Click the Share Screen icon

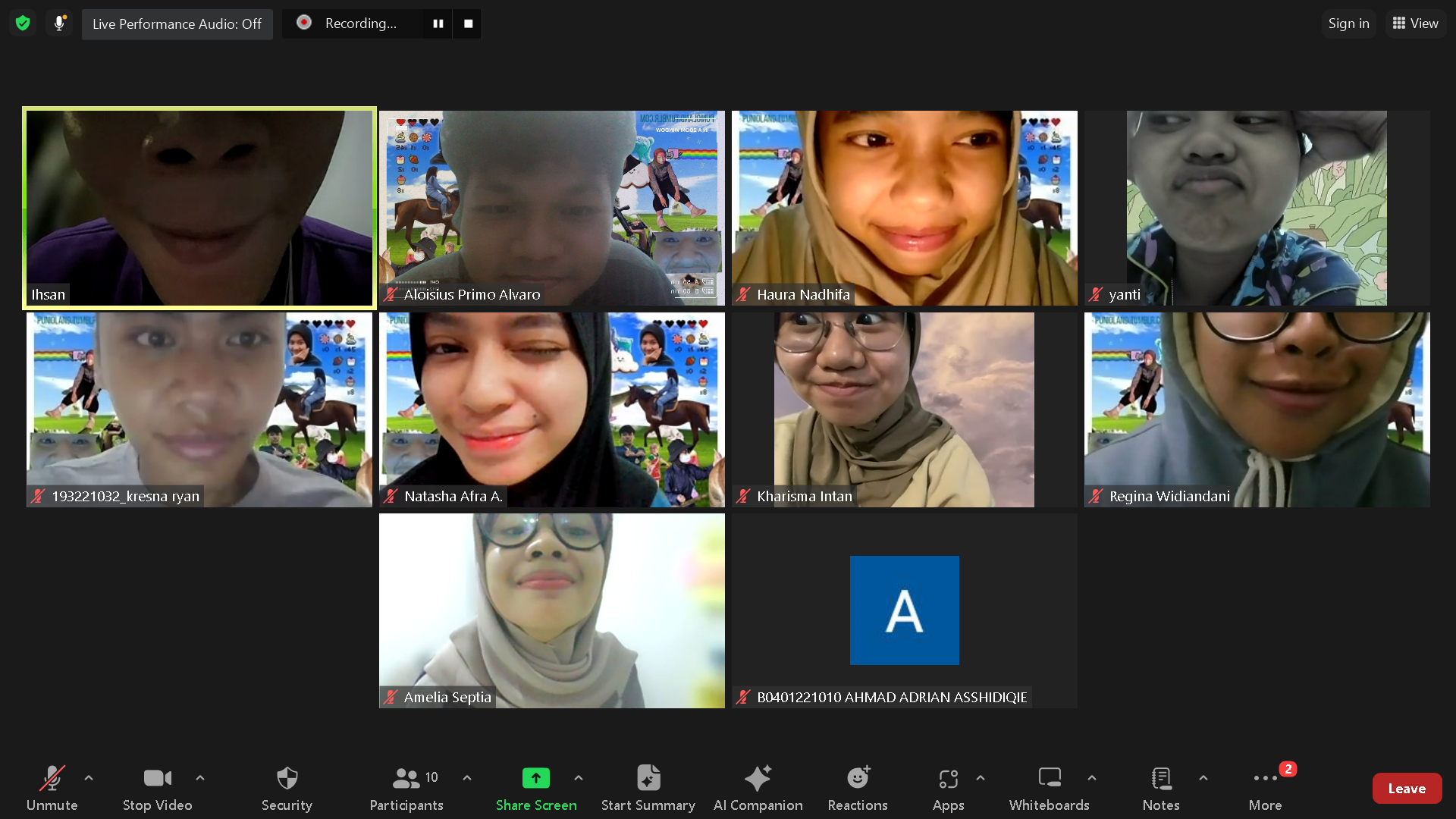[x=535, y=778]
